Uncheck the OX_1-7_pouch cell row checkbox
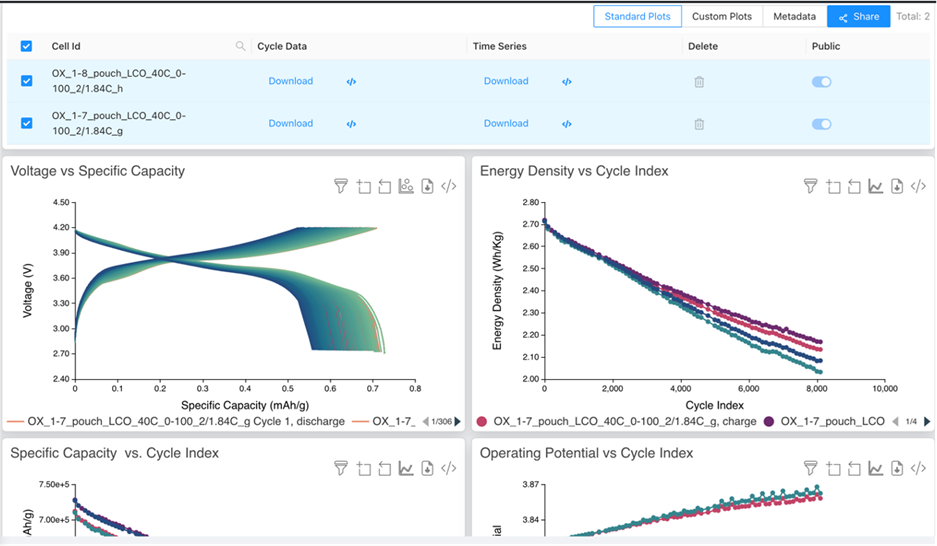 [26, 123]
